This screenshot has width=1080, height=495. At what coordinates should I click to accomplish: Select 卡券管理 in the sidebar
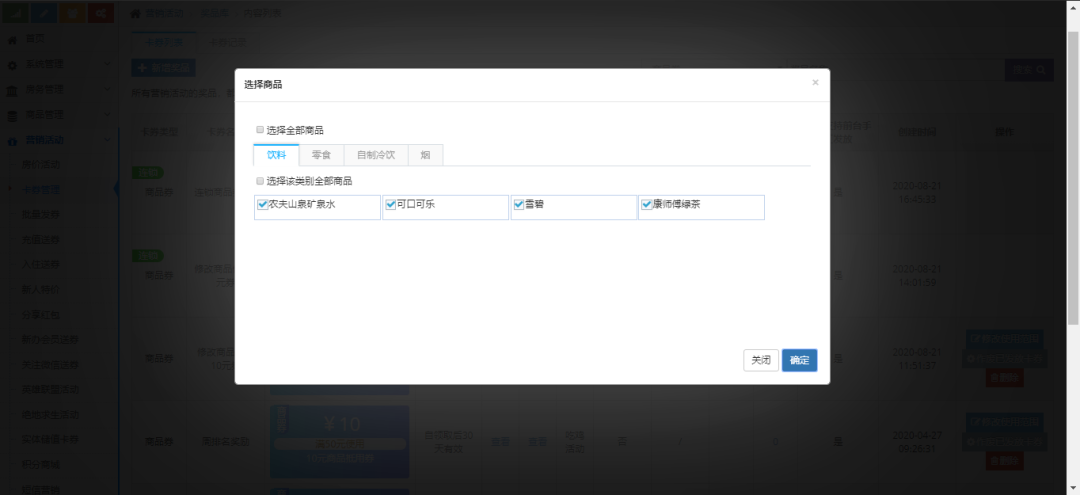pos(41,189)
